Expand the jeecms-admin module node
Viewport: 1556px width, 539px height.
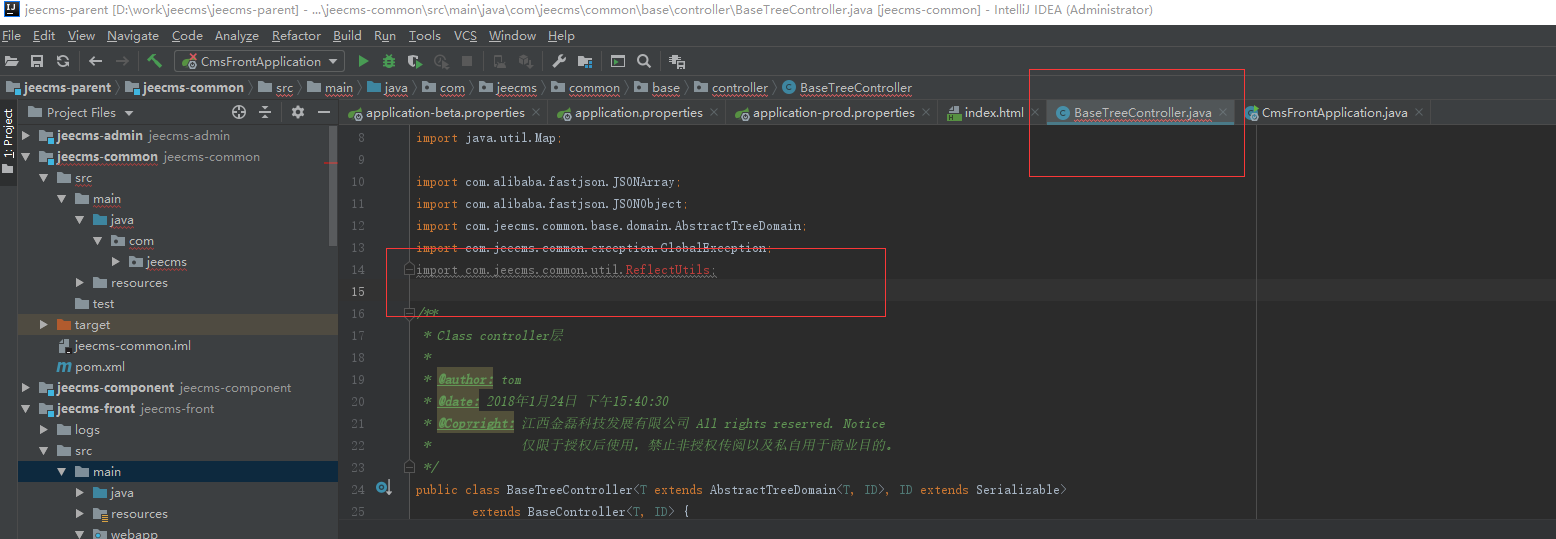[26, 136]
